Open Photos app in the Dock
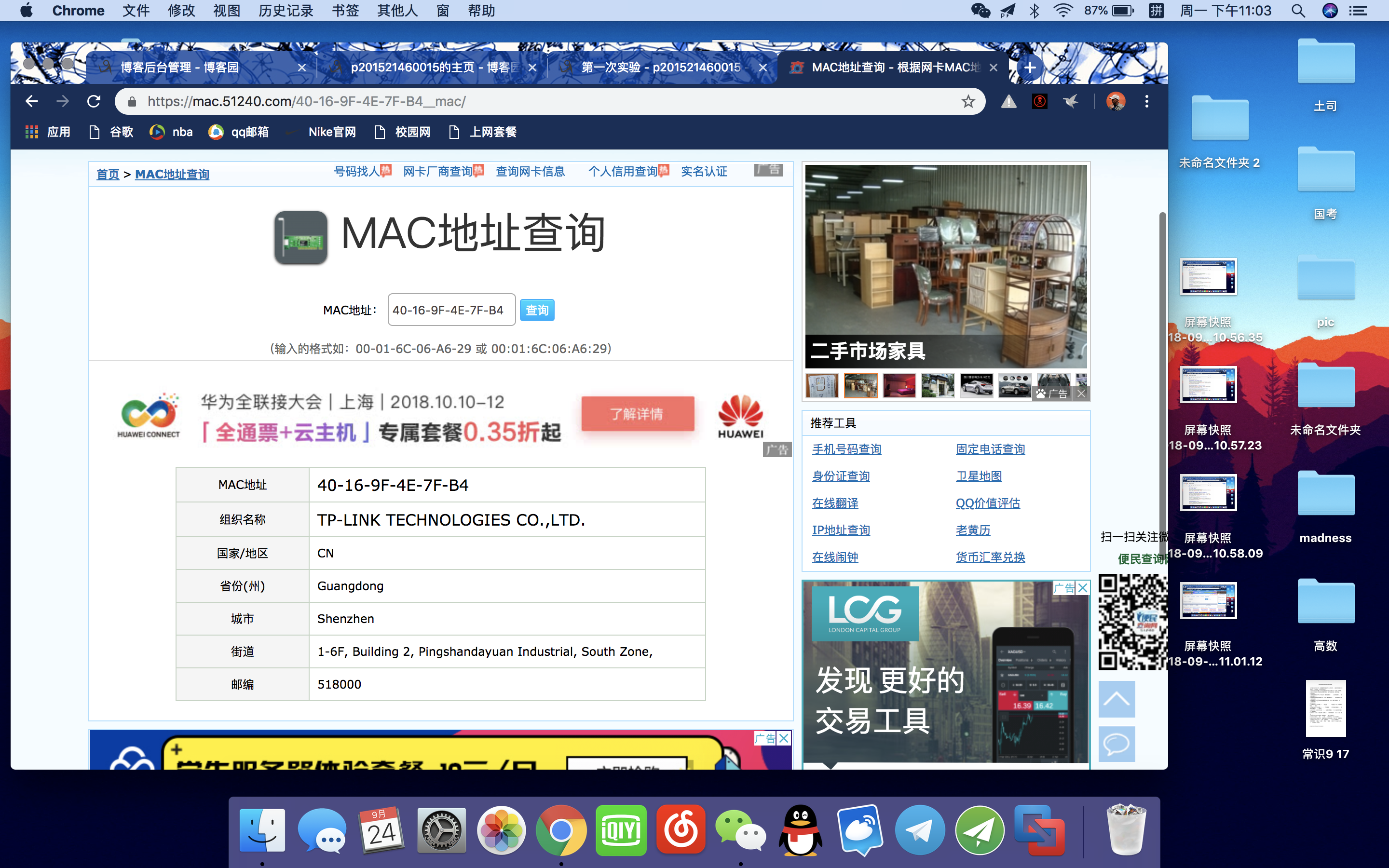The width and height of the screenshot is (1389, 868). click(x=501, y=830)
